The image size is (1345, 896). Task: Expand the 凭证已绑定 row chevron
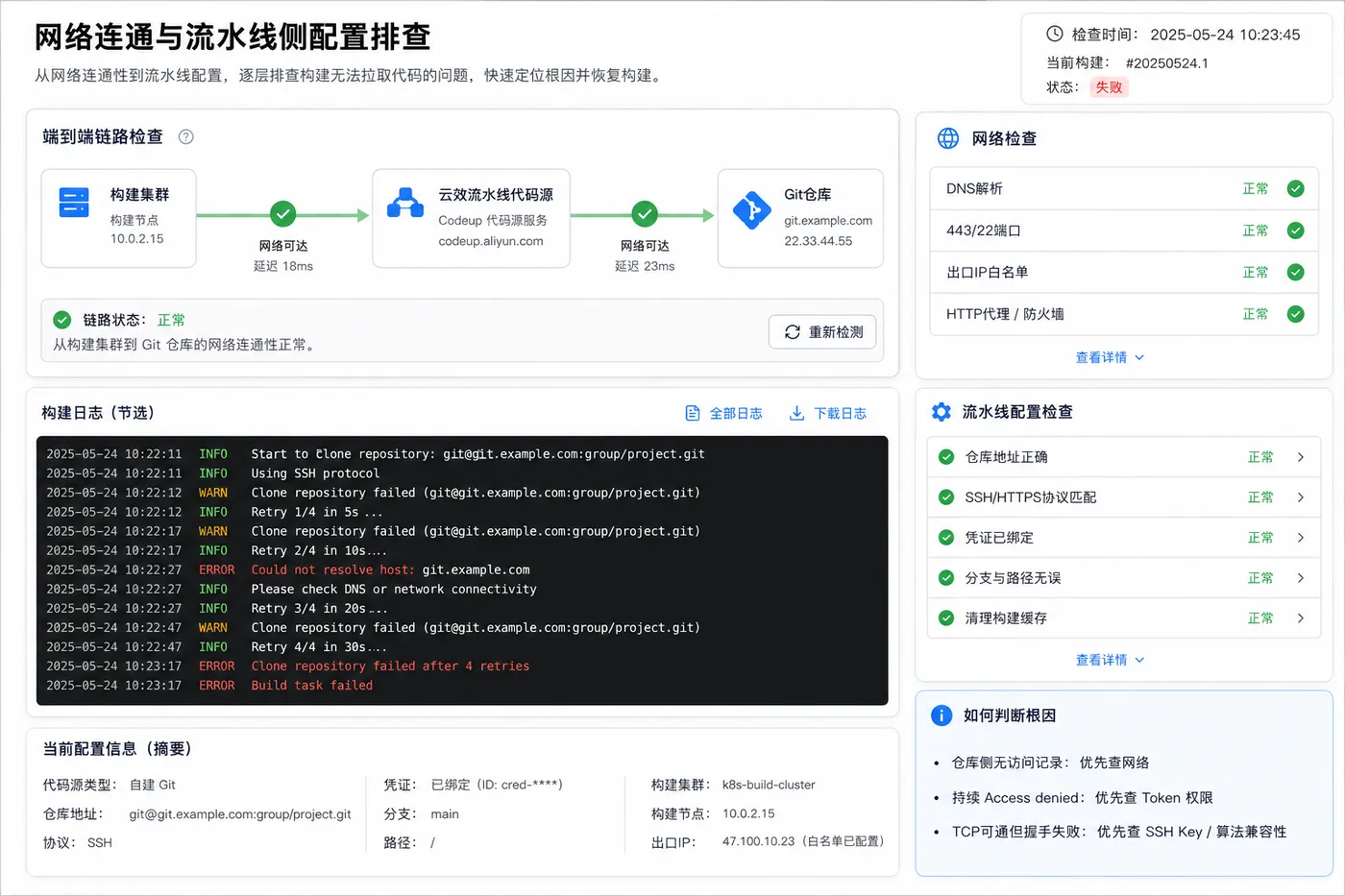point(1301,538)
